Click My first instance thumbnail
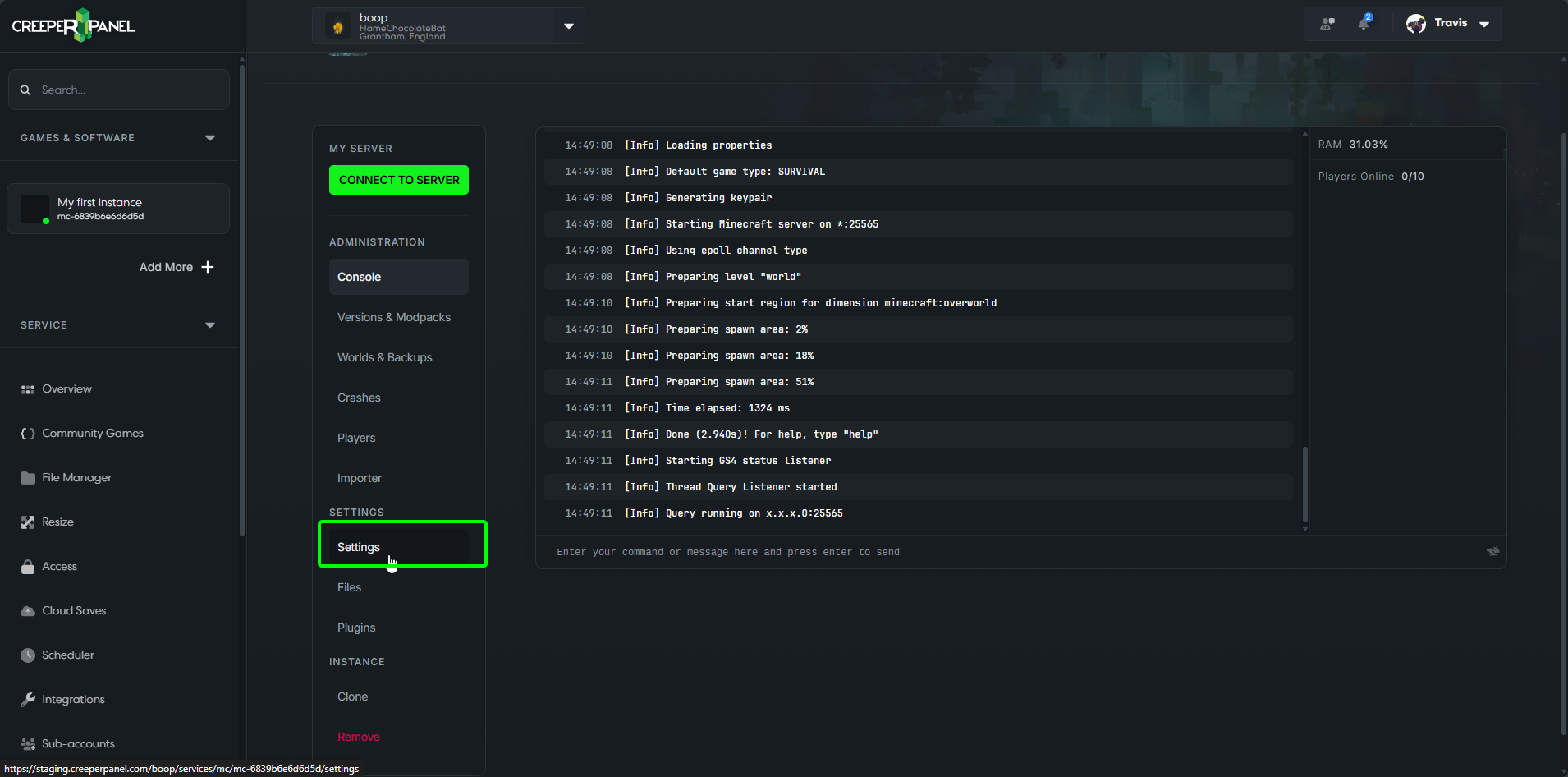The height and width of the screenshot is (777, 1568). click(x=34, y=209)
